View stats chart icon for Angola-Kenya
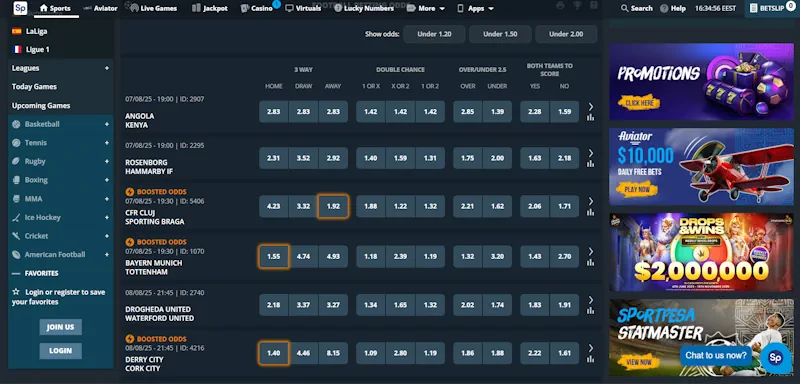The height and width of the screenshot is (384, 800). point(591,118)
